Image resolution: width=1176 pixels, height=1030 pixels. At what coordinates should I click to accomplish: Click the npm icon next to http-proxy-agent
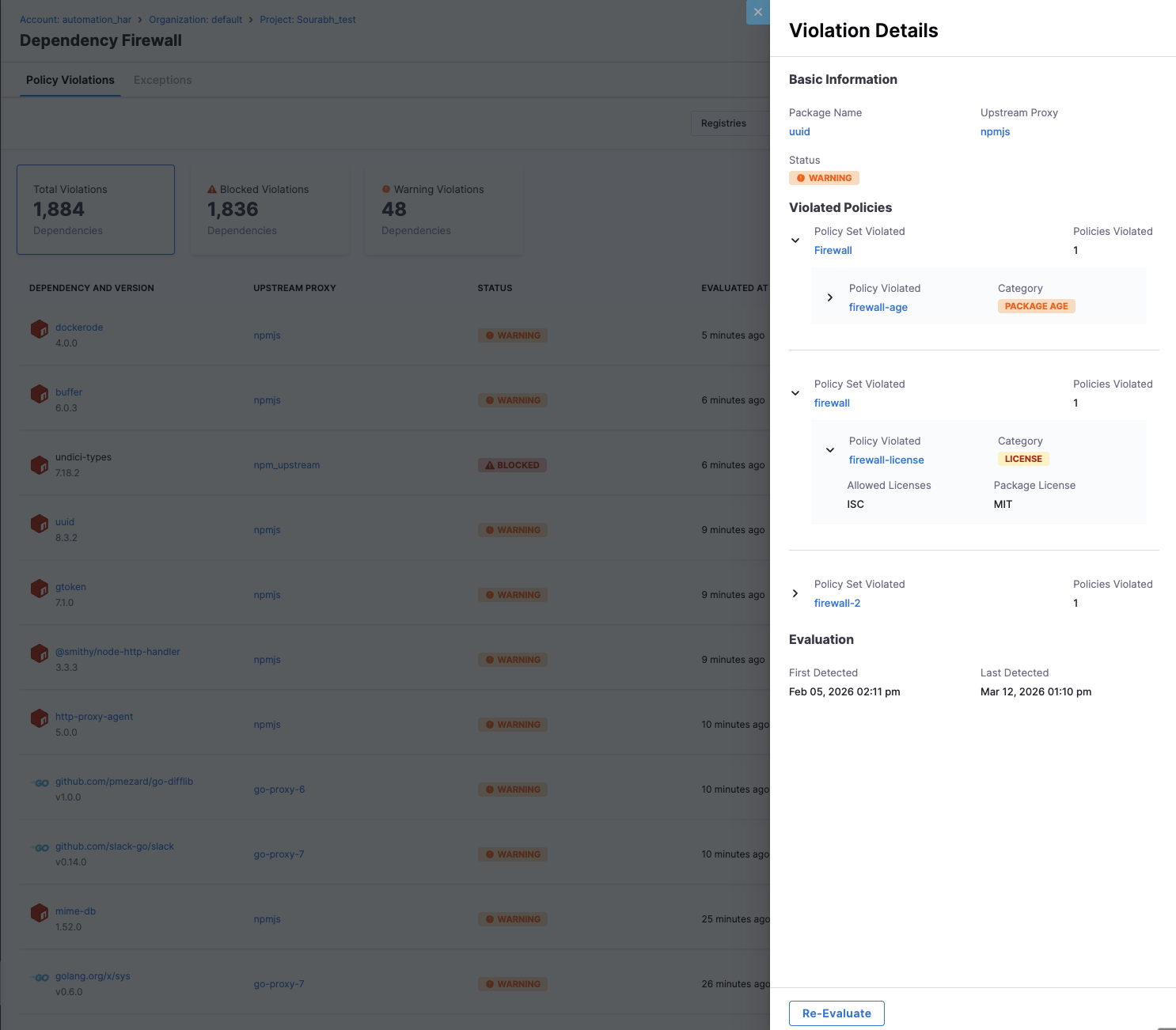40,718
